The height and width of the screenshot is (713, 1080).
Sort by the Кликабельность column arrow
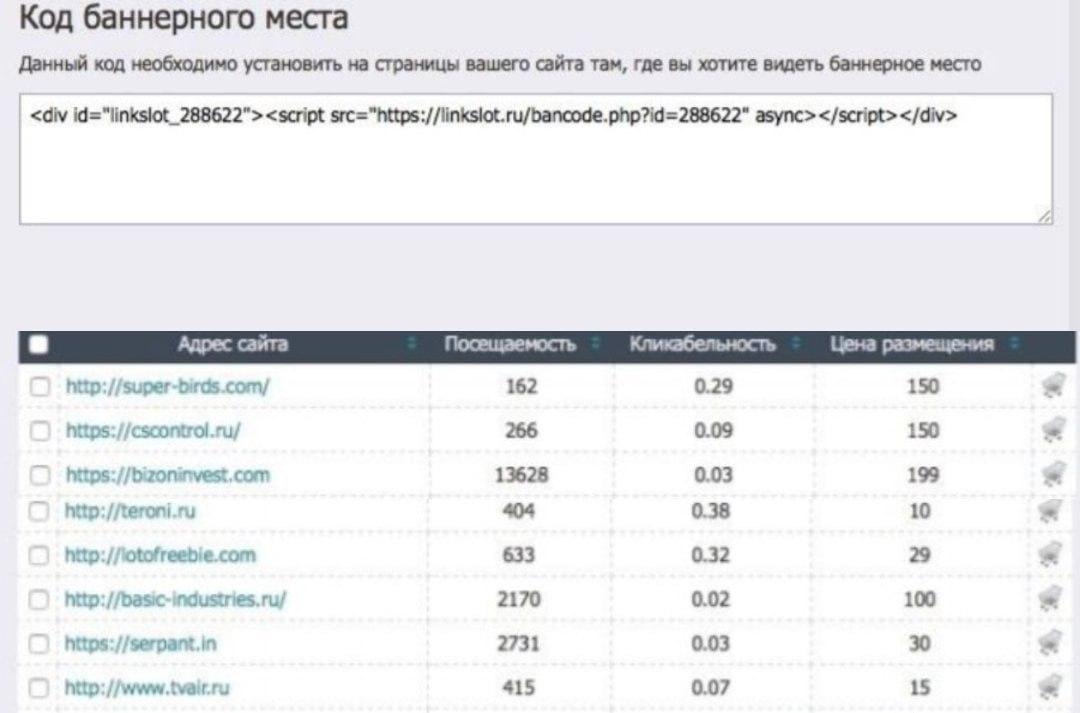coord(795,345)
